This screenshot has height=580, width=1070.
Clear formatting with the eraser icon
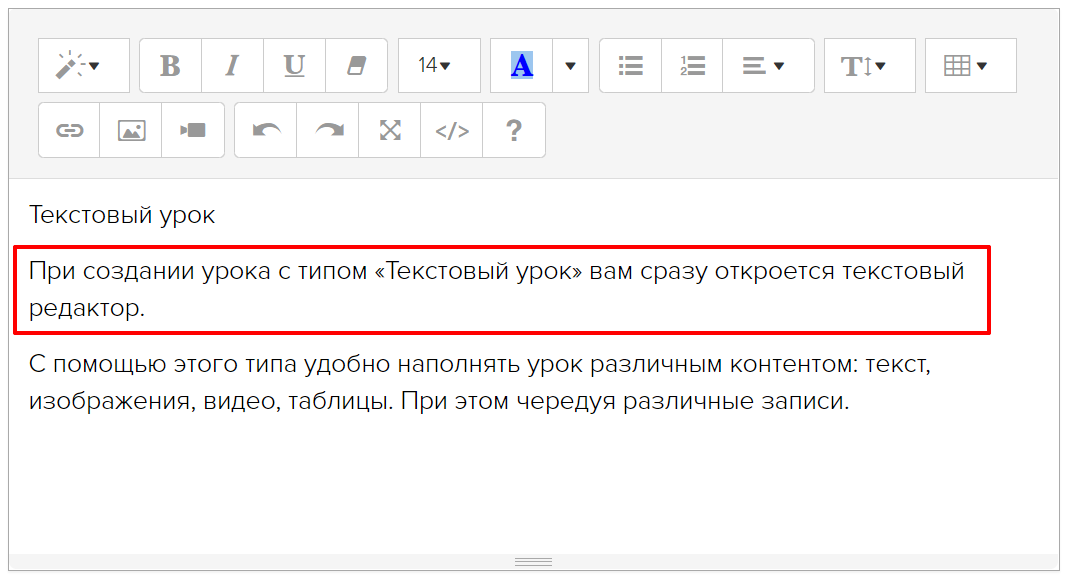click(356, 66)
